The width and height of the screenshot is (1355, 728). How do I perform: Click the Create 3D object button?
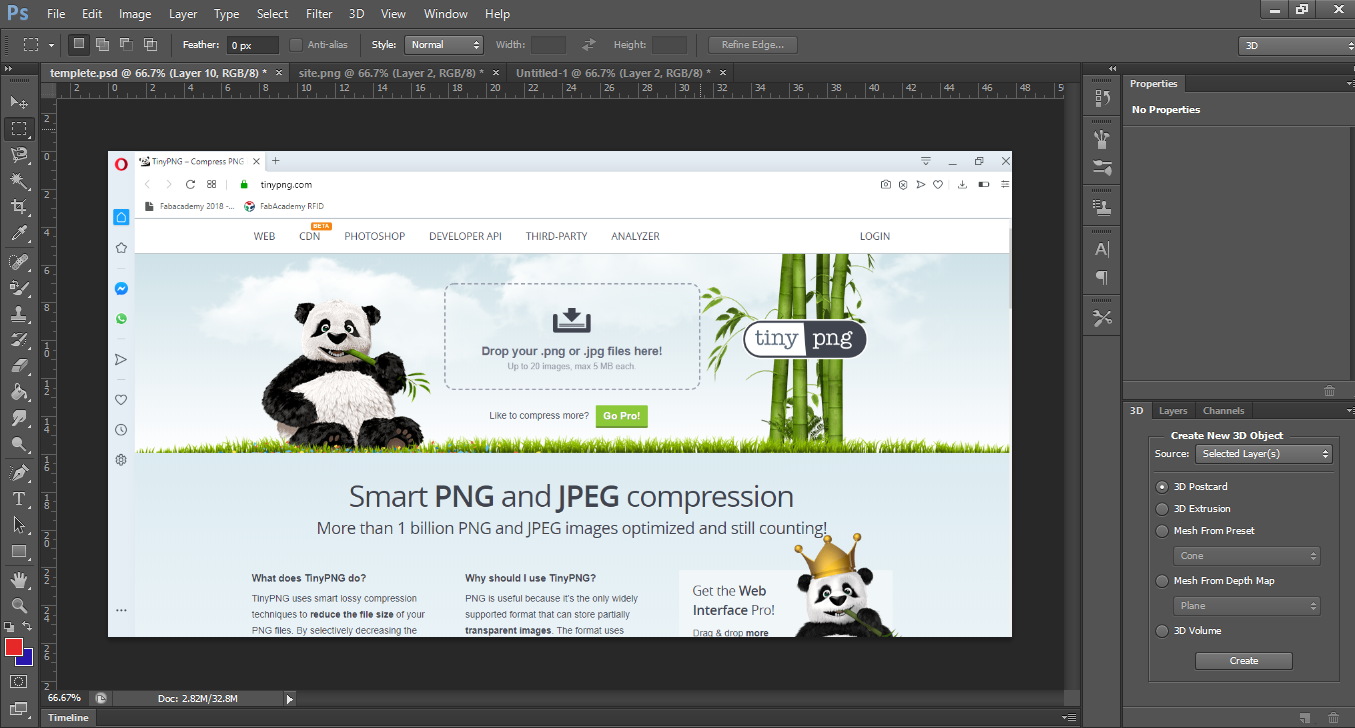click(1244, 661)
